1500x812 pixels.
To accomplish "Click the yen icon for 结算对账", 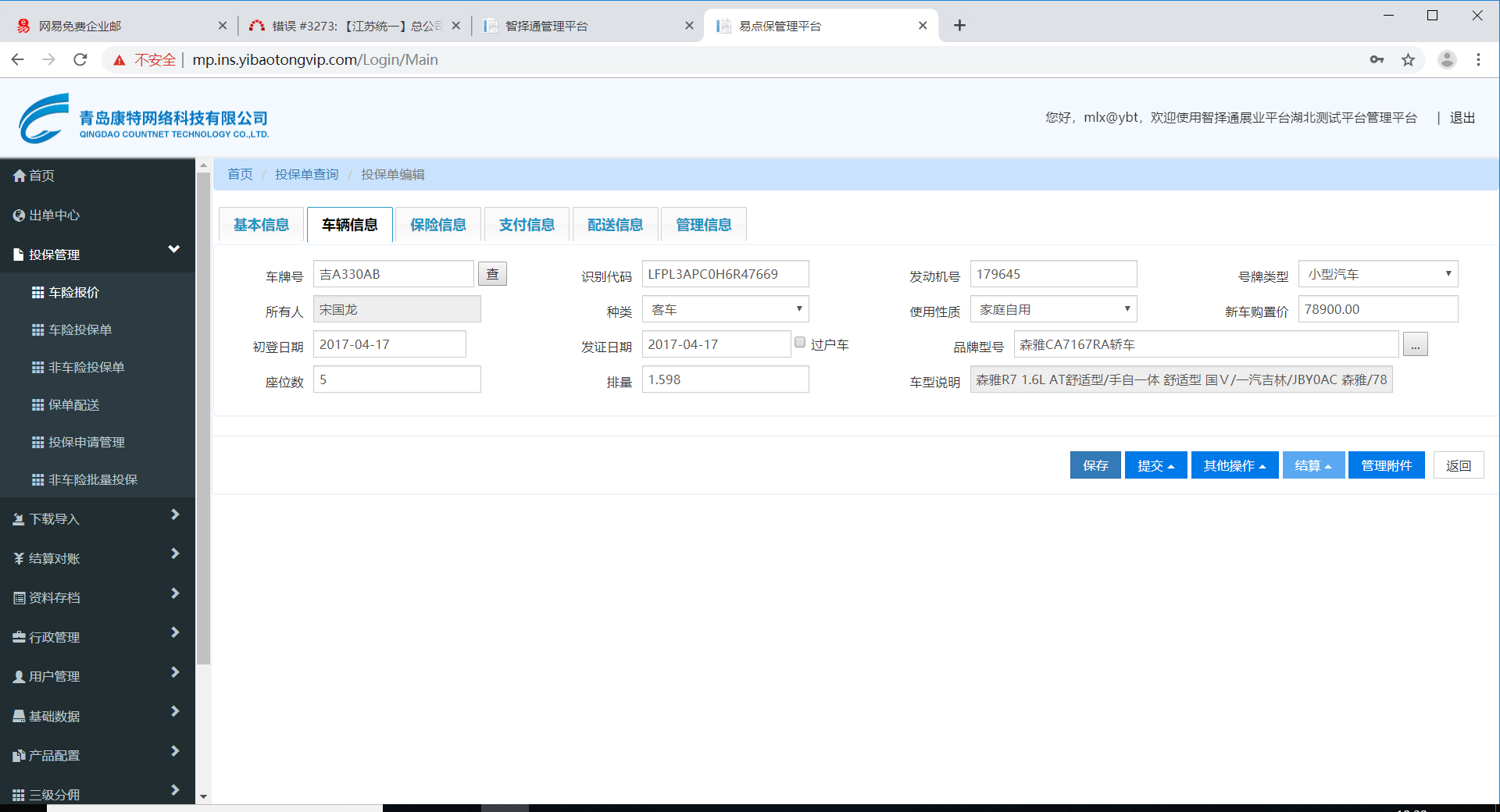I will (20, 559).
